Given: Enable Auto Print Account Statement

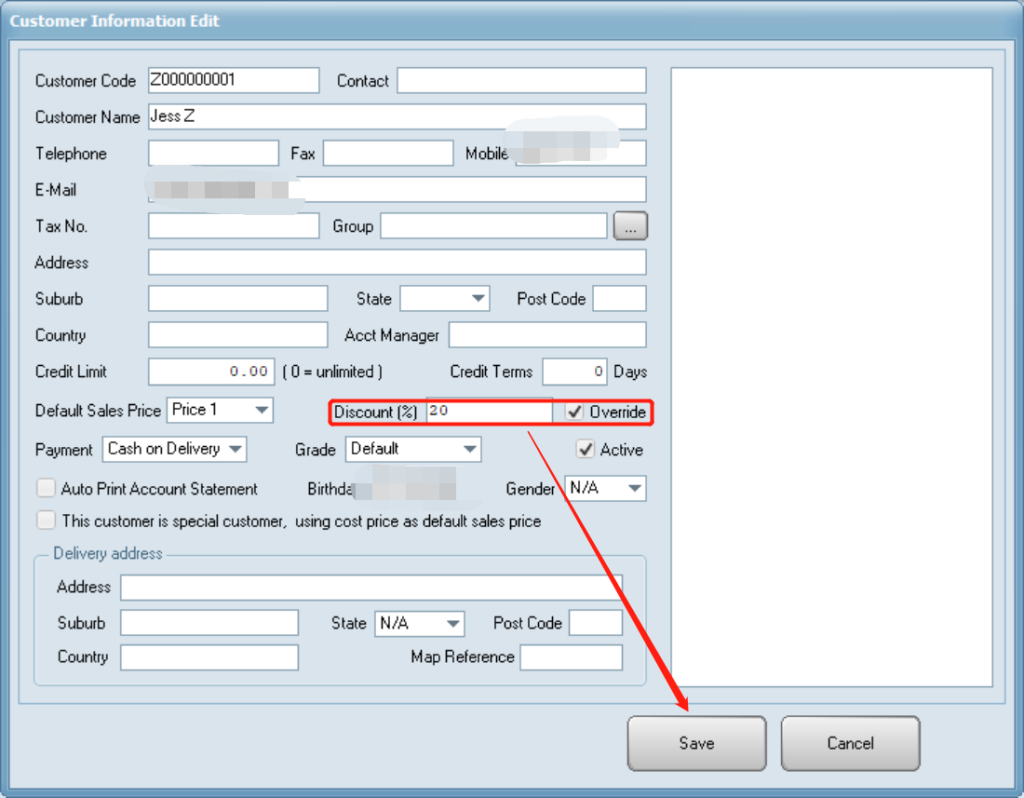Looking at the screenshot, I should (x=46, y=489).
